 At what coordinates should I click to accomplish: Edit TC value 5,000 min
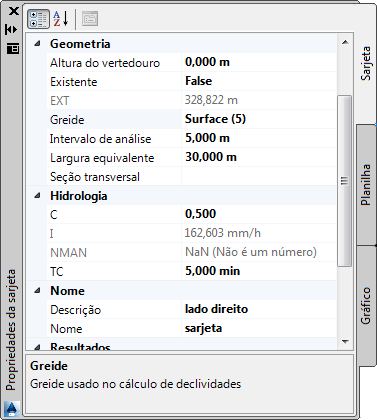[x=259, y=271]
